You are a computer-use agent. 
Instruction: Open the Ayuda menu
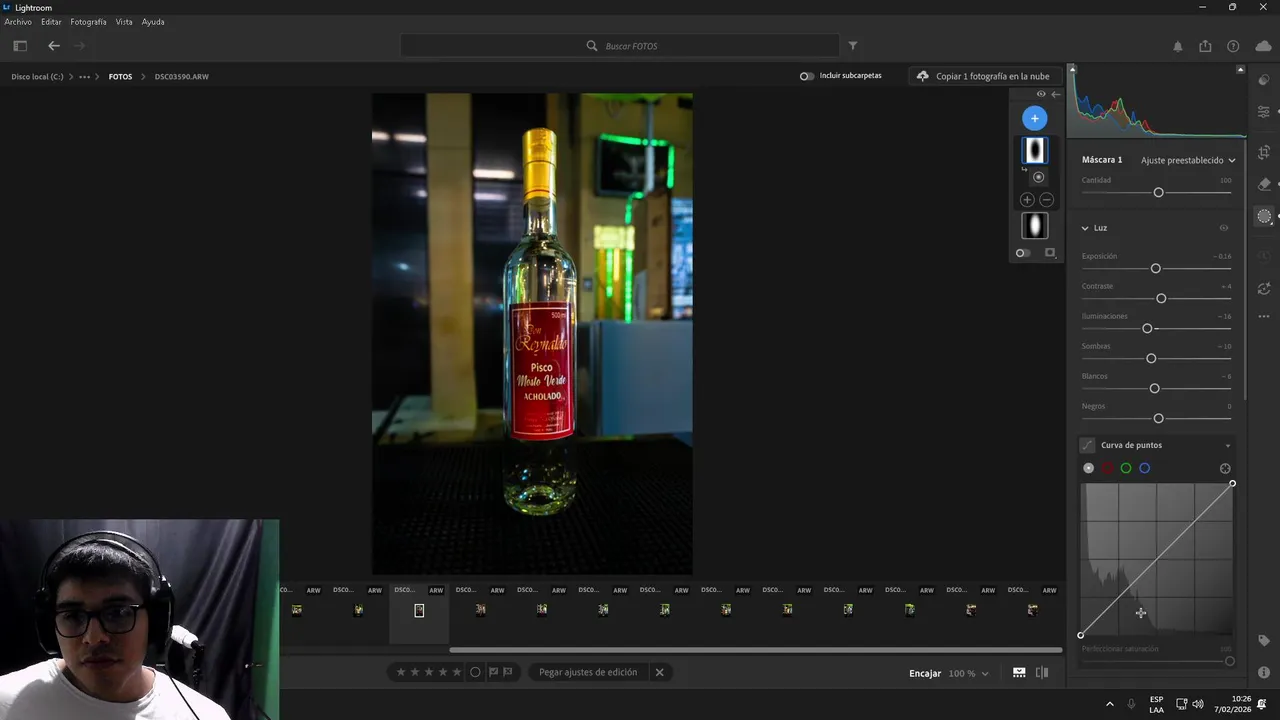pos(153,22)
